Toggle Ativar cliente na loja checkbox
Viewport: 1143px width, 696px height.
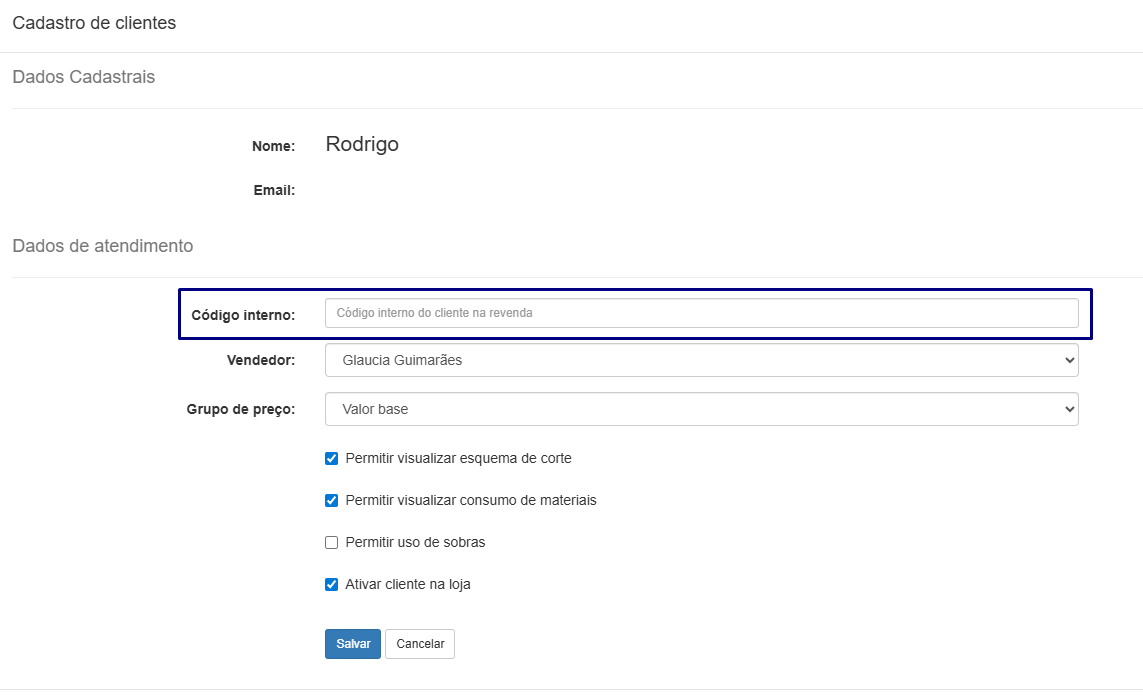[332, 585]
